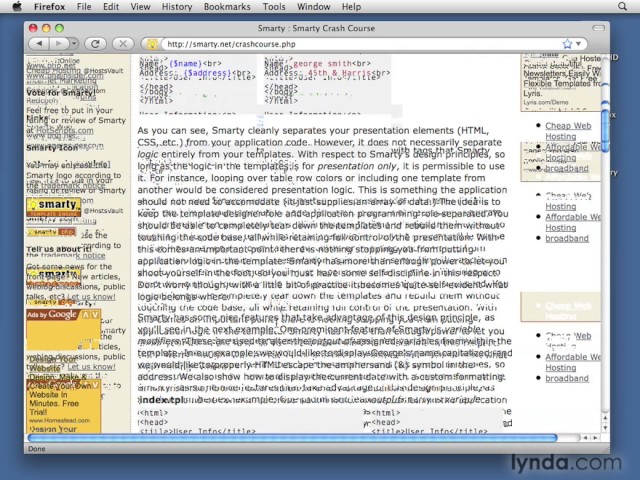Click vertical scrollbar down arrow
The height and width of the screenshot is (480, 640).
pyautogui.click(x=606, y=427)
